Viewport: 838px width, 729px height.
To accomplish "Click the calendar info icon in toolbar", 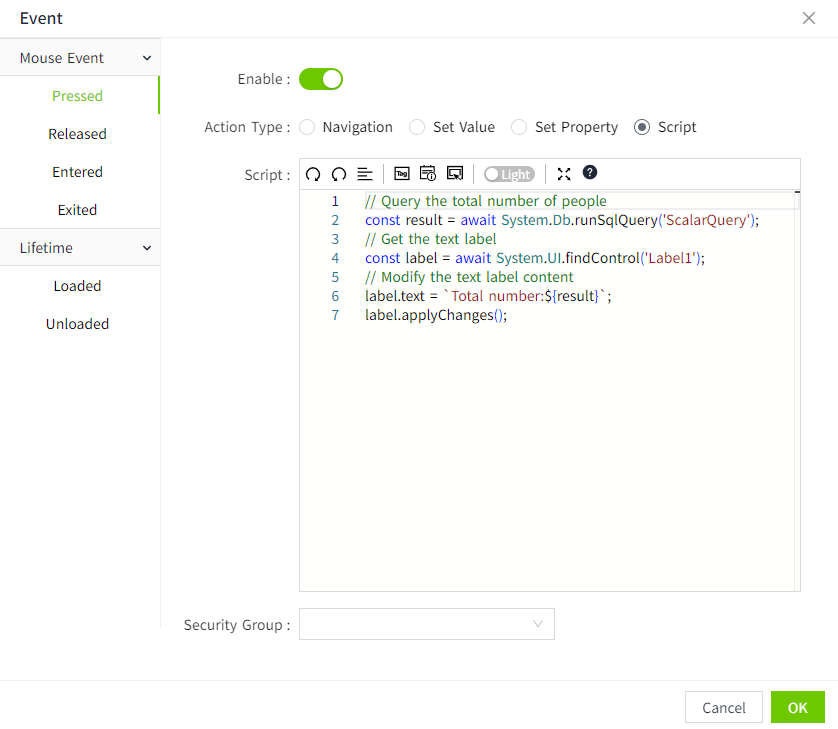I will [x=428, y=174].
